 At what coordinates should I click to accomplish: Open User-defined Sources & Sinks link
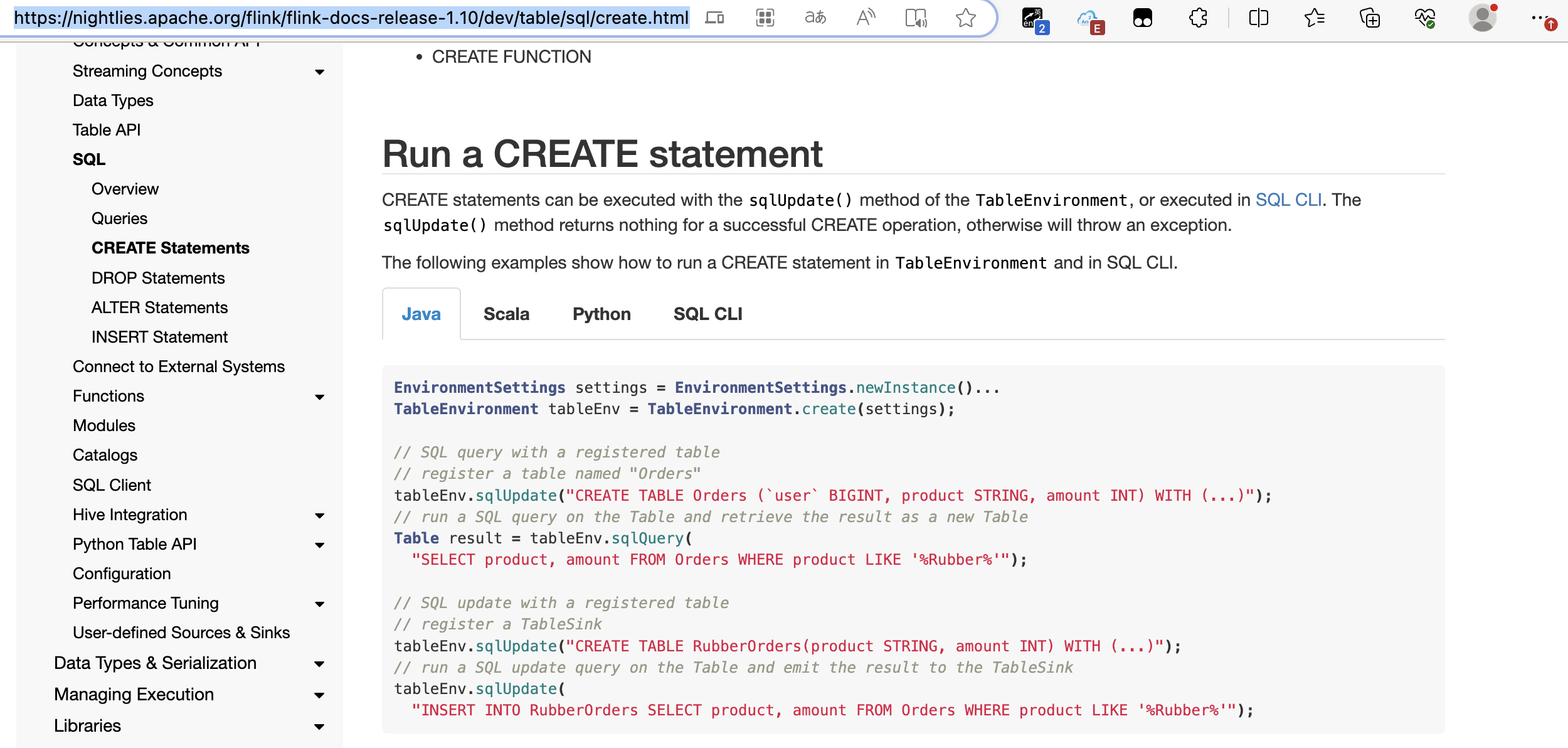tap(181, 633)
